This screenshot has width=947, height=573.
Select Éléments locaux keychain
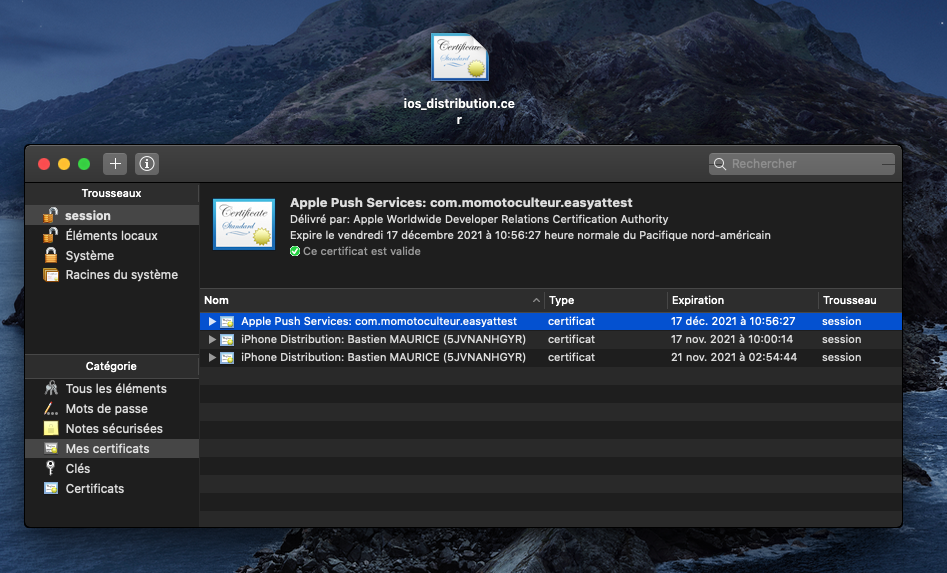[x=112, y=235]
